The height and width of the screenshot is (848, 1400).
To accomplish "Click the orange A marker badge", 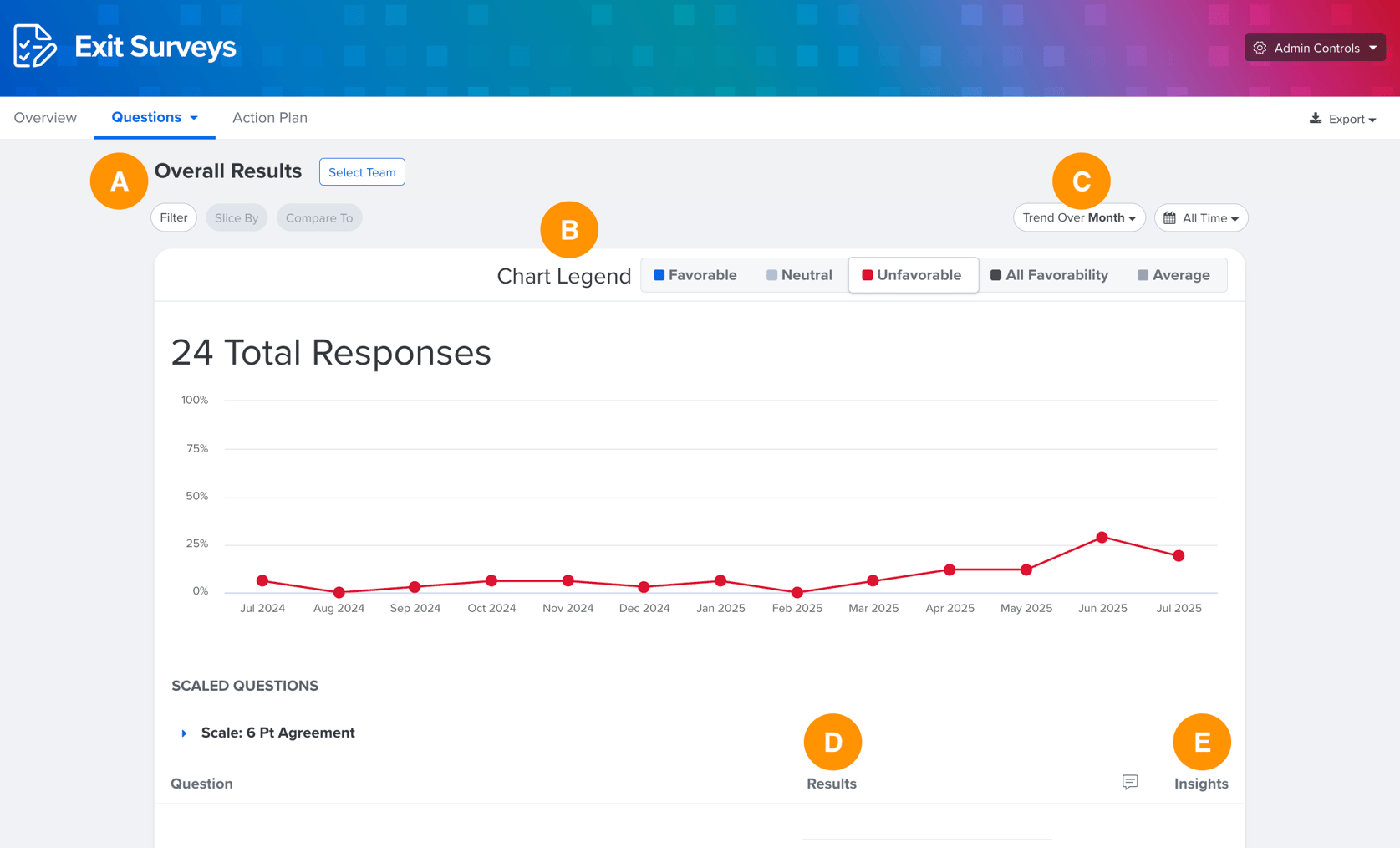I will click(119, 181).
